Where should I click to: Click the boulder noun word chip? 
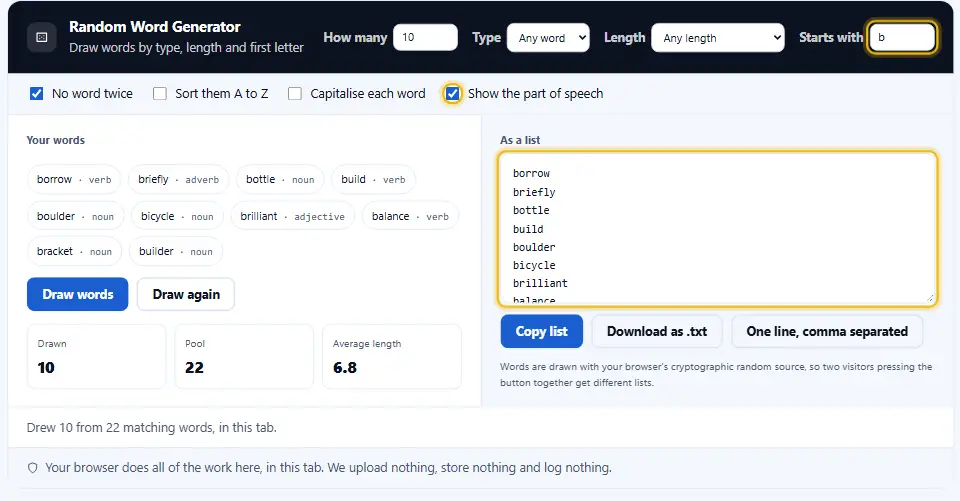click(75, 216)
